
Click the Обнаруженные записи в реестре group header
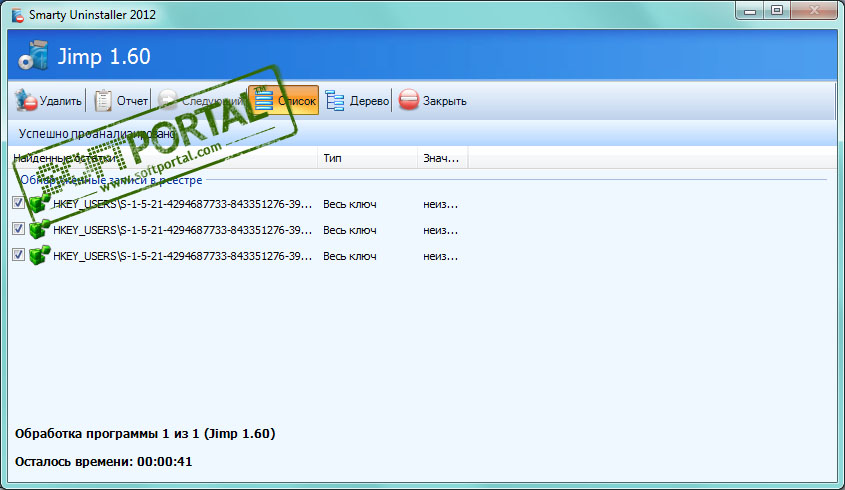click(x=112, y=180)
